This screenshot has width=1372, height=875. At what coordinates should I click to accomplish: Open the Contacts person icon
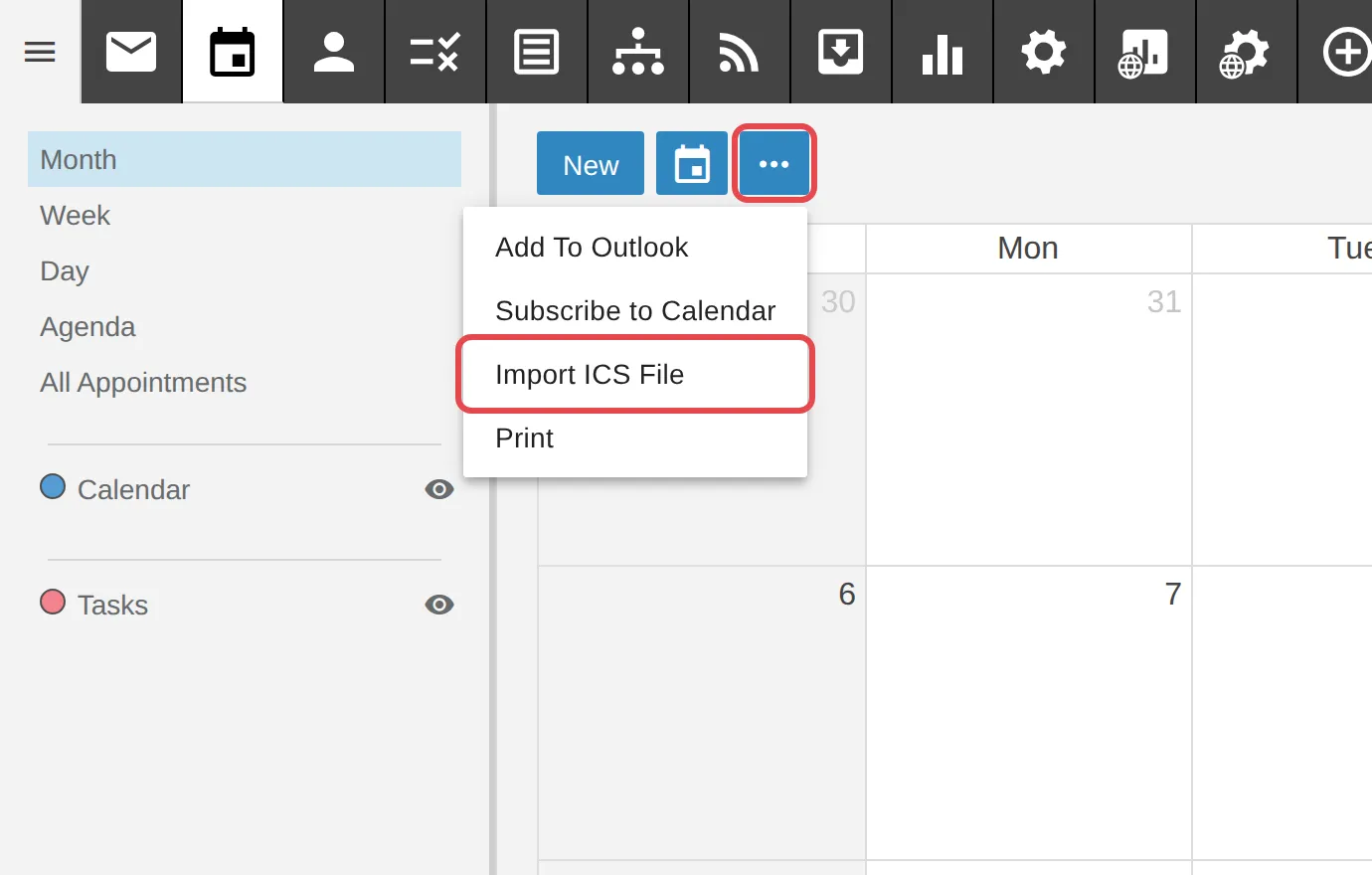(334, 52)
